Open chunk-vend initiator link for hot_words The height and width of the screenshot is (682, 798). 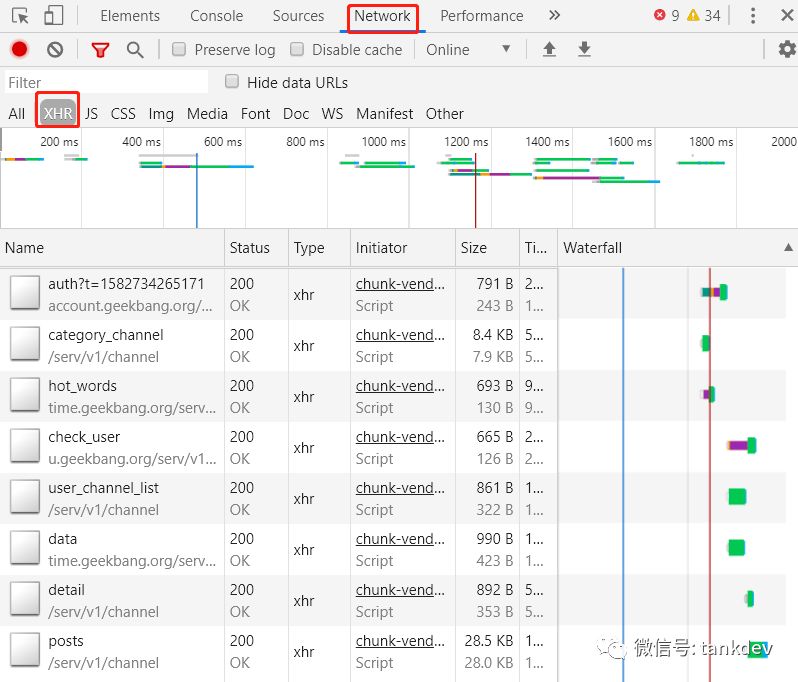point(400,386)
